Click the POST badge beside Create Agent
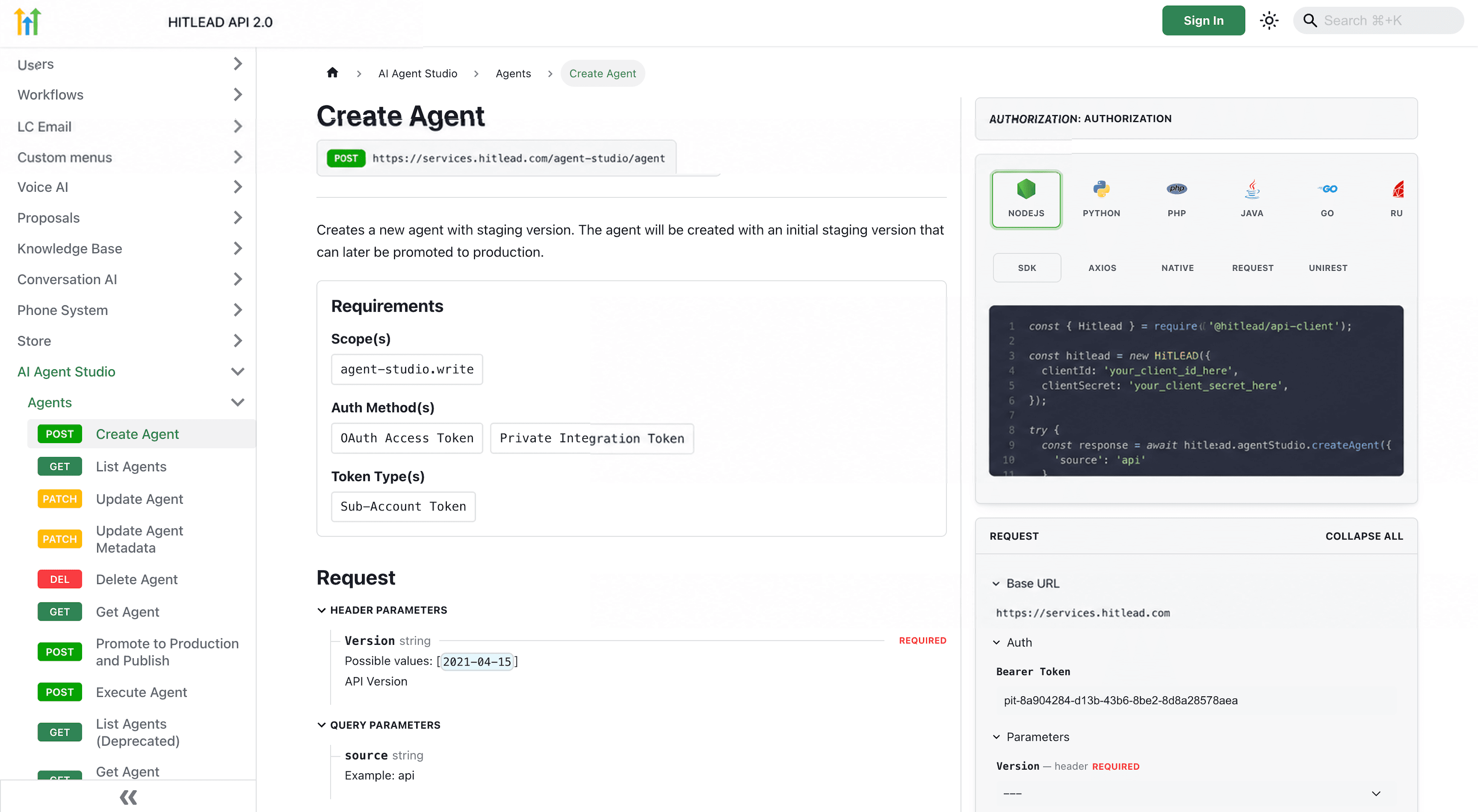This screenshot has width=1478, height=812. (60, 434)
